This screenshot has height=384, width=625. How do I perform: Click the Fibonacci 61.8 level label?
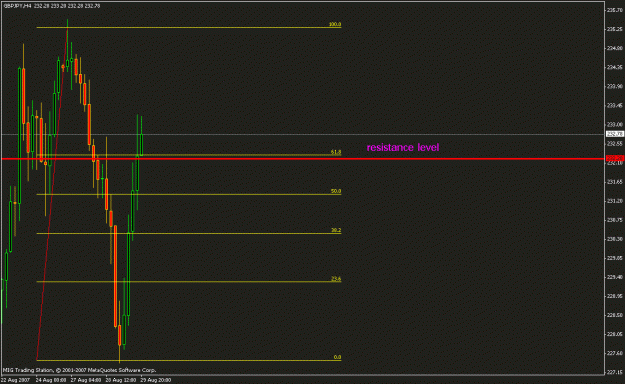[x=336, y=152]
